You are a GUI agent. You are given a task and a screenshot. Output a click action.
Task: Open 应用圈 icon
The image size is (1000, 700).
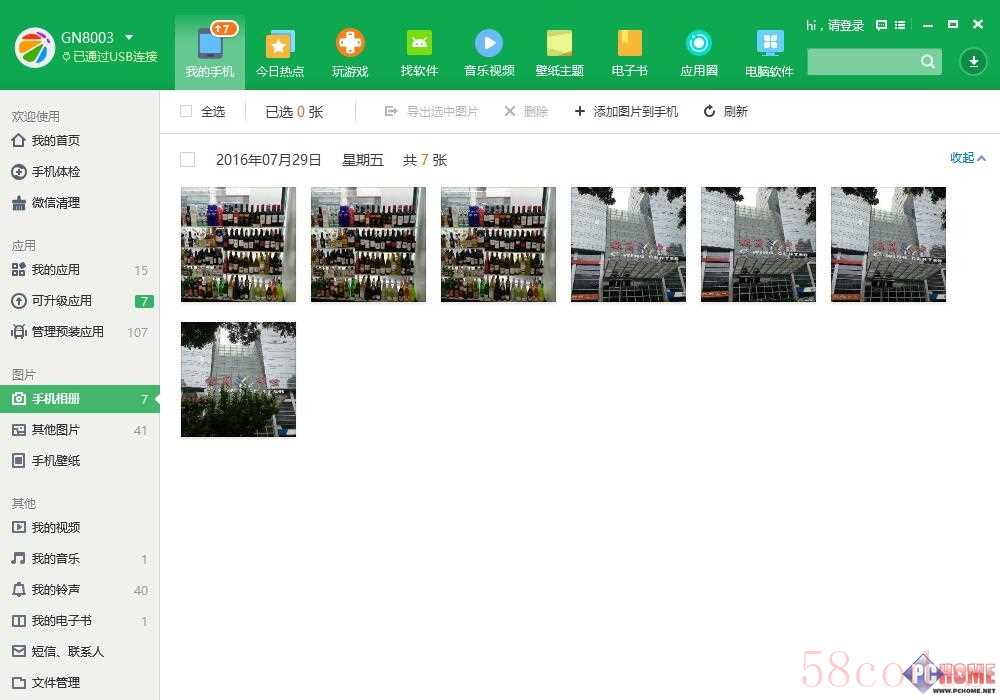click(x=699, y=52)
